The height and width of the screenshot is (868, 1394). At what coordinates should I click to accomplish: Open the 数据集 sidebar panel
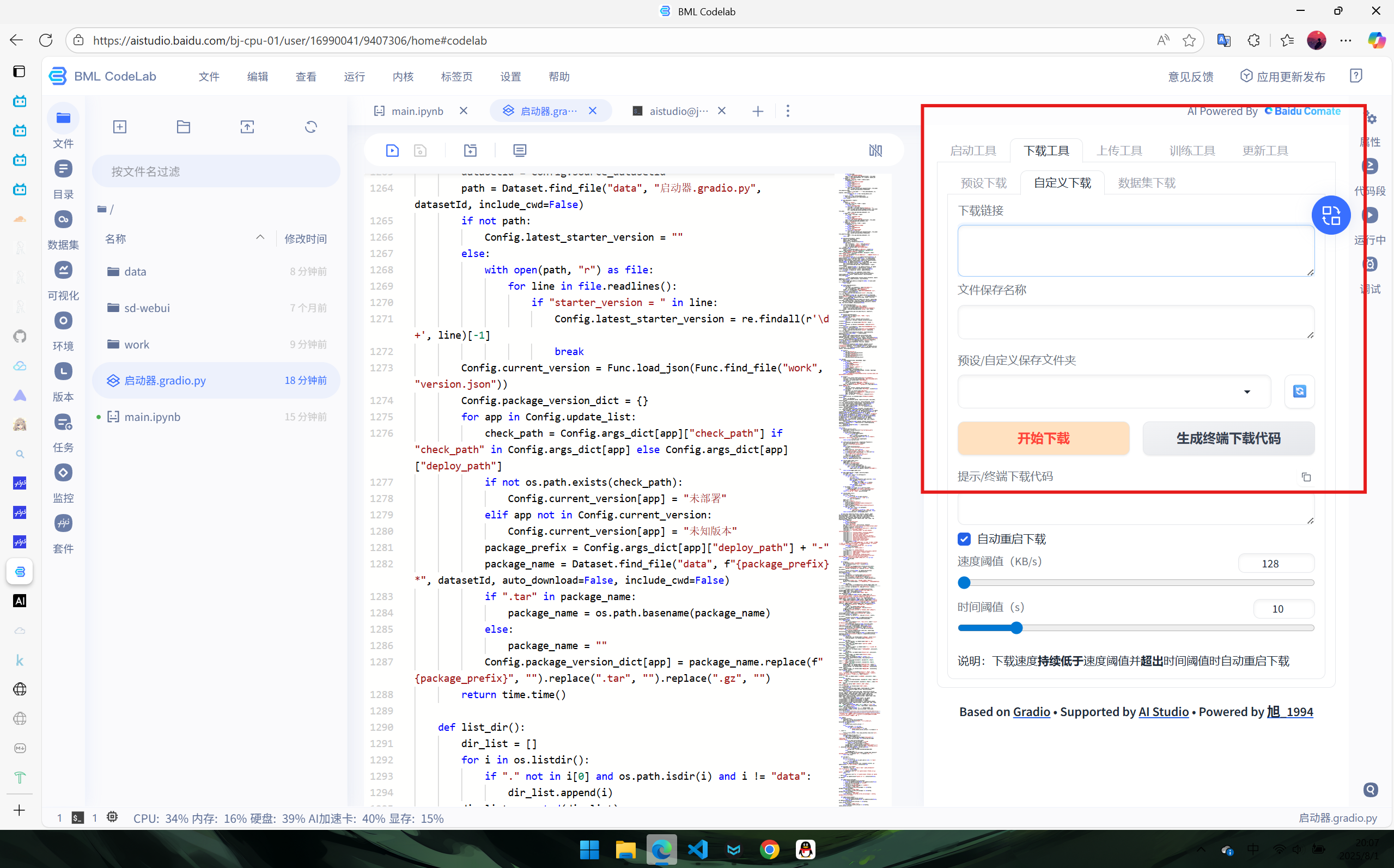coord(63,219)
